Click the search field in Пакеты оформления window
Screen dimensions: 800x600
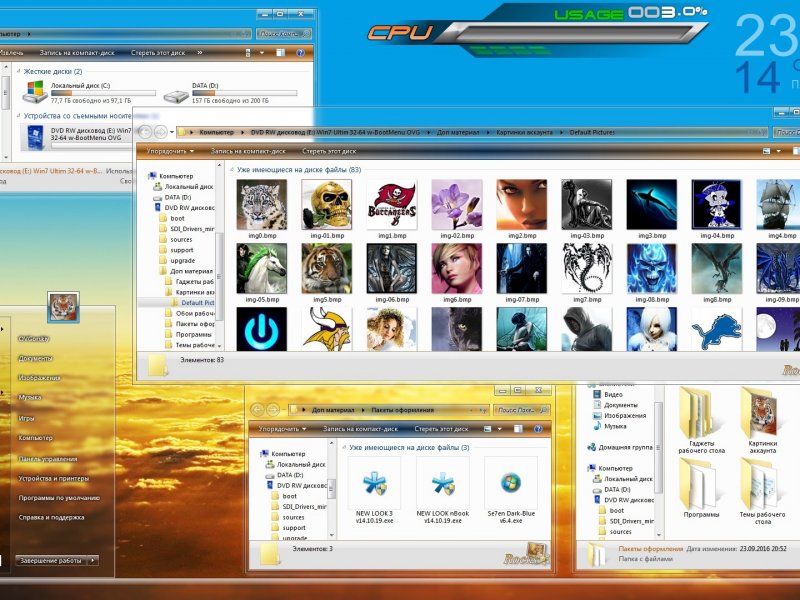pos(522,410)
